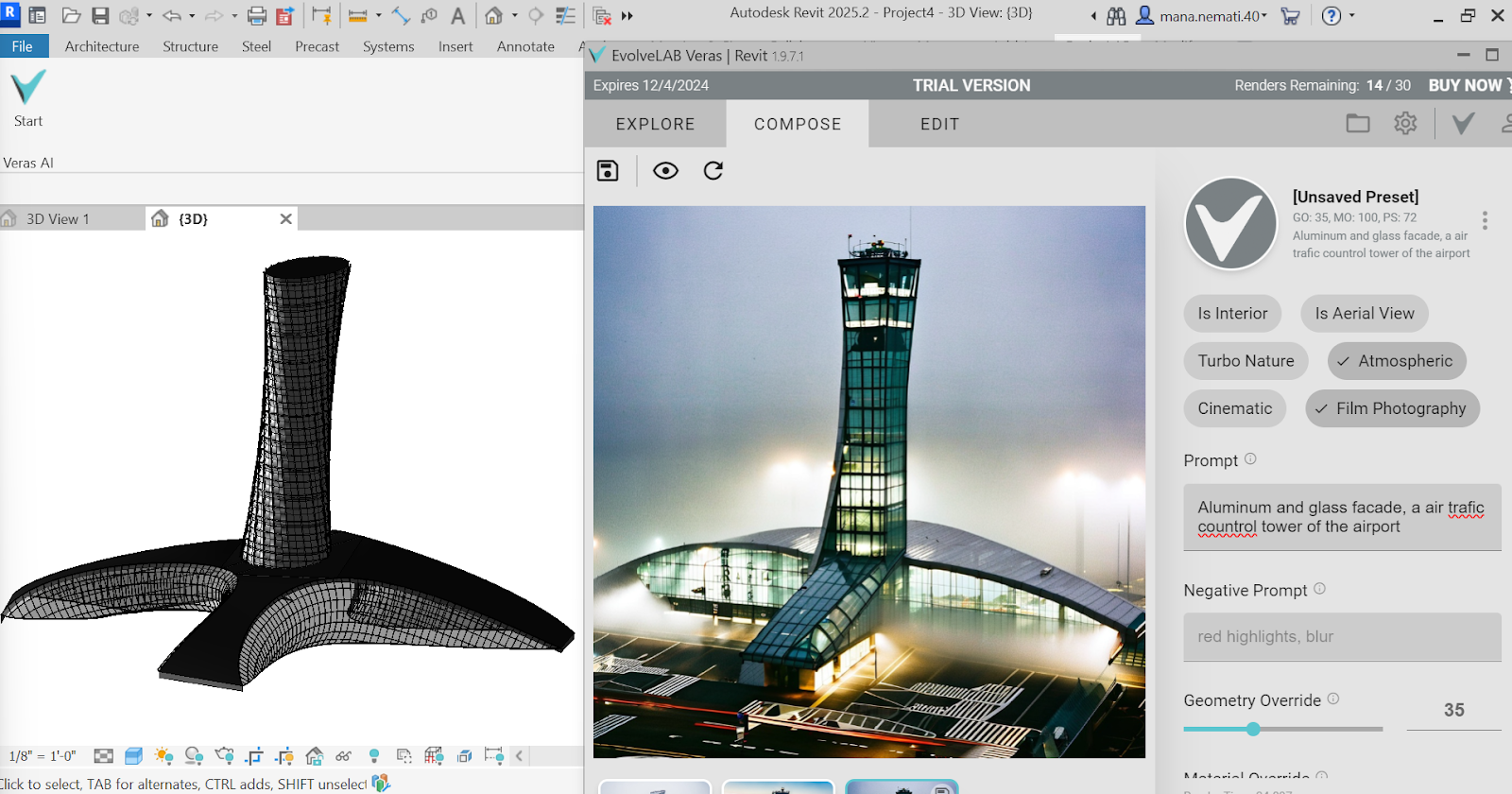
Task: Open the Rendering dialog teapot icon
Action: (x=224, y=756)
